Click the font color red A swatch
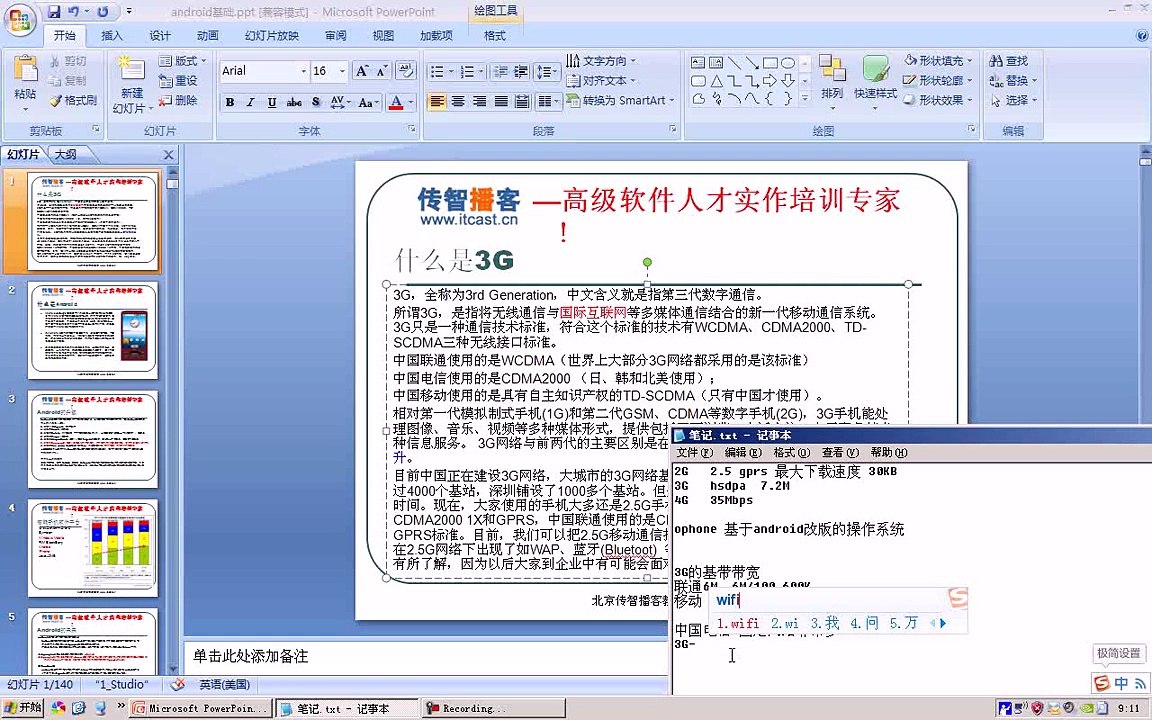 coord(396,102)
